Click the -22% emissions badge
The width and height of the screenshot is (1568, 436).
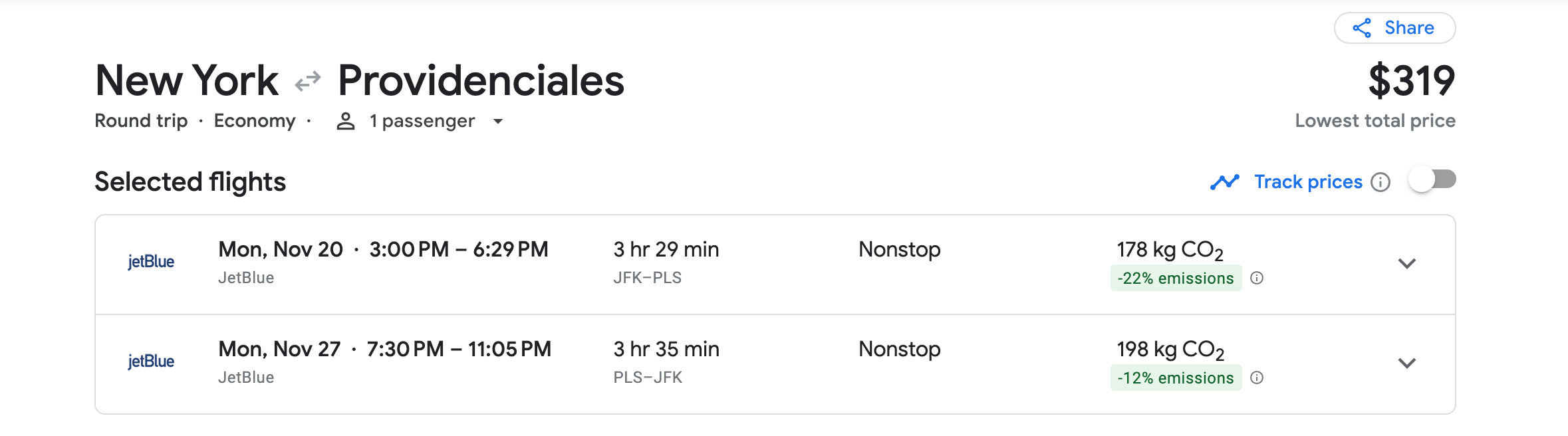point(1175,278)
